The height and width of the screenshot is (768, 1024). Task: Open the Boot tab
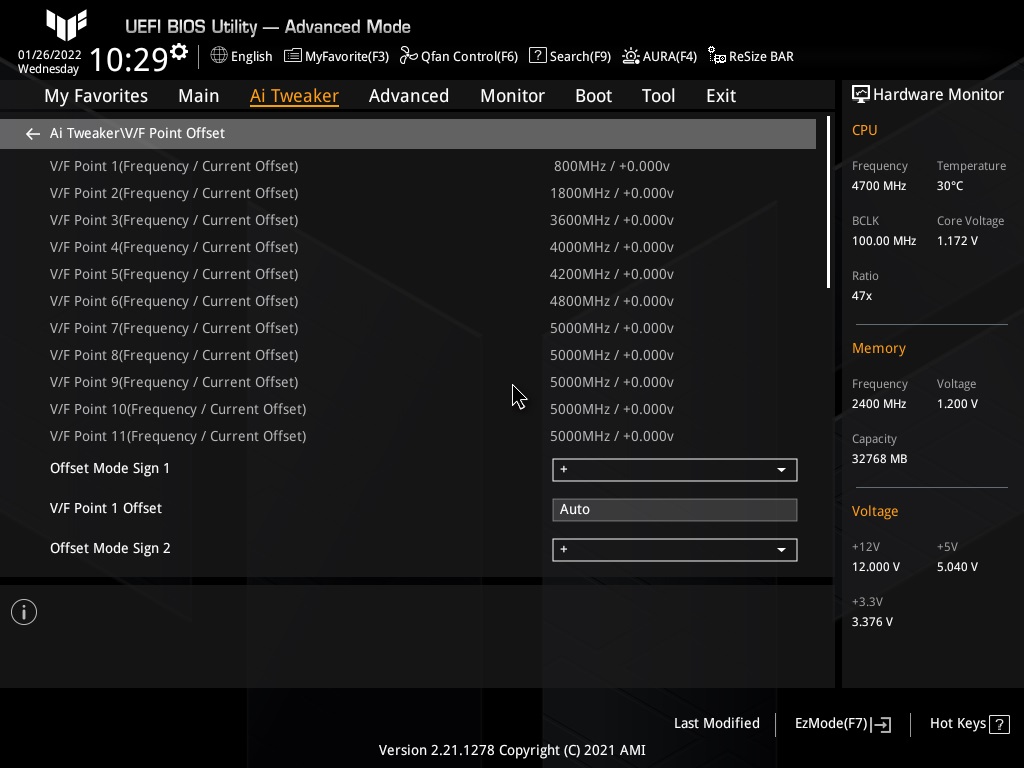click(x=593, y=95)
